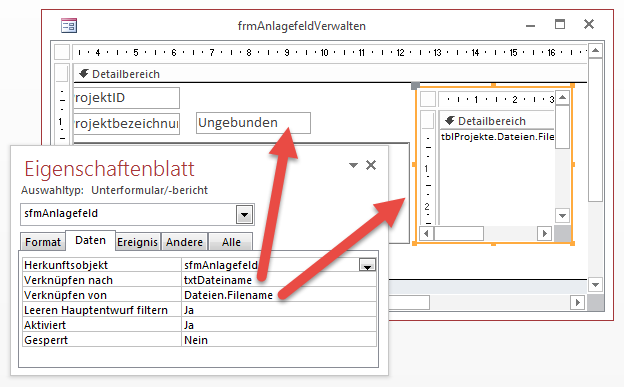Click the main form scroll up arrow
The image size is (624, 387).
595,51
